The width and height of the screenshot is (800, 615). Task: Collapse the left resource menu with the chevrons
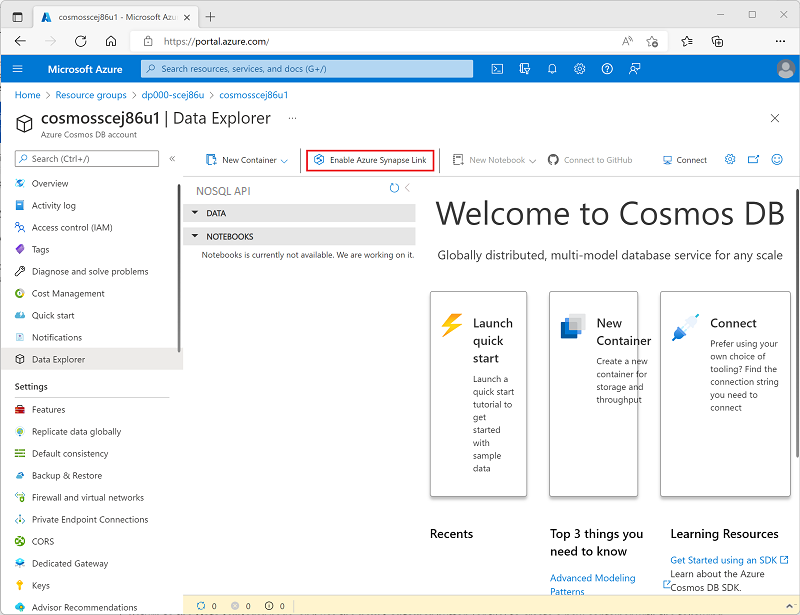point(172,159)
